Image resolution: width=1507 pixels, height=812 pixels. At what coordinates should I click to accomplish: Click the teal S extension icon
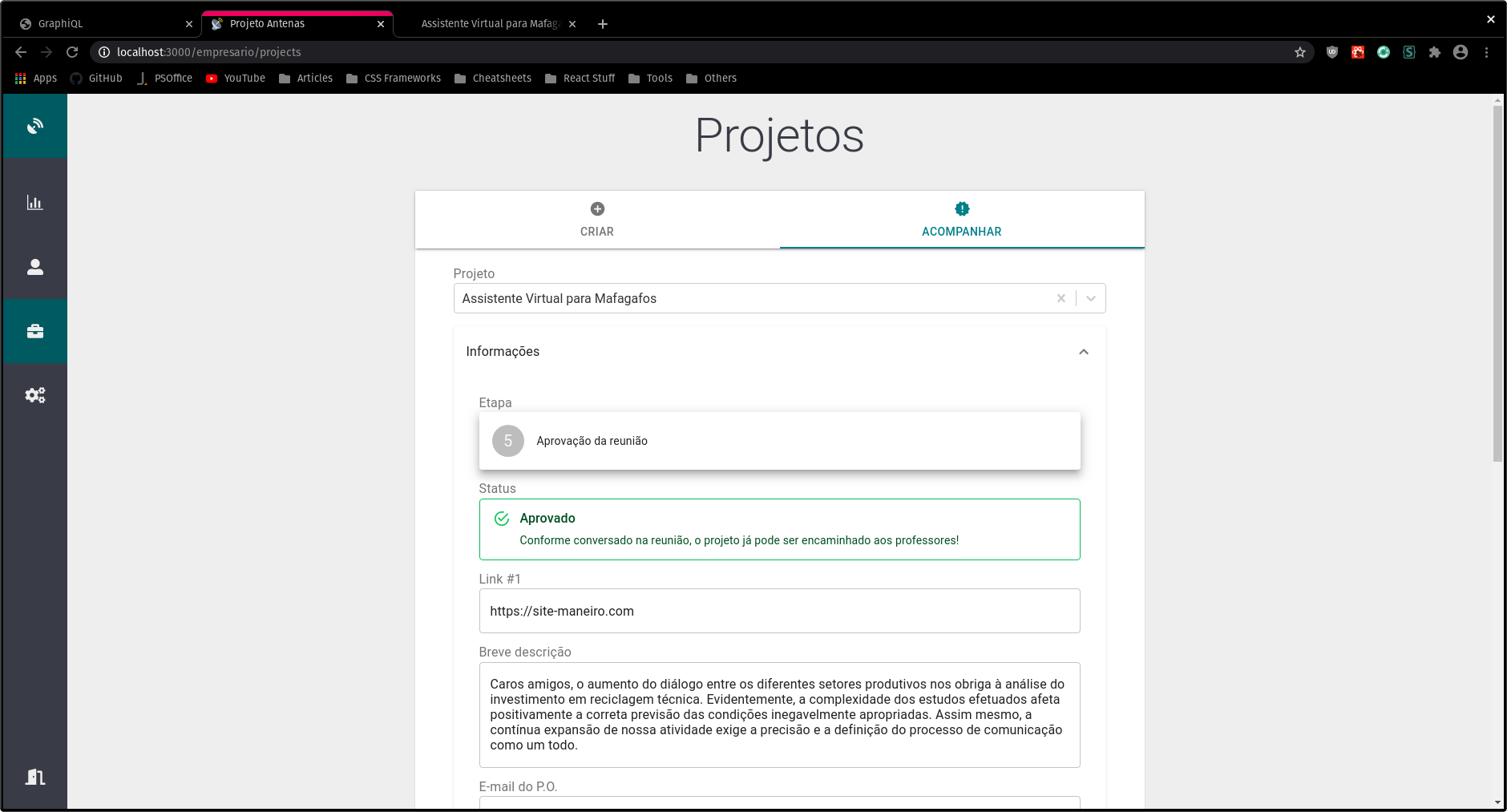coord(1409,52)
